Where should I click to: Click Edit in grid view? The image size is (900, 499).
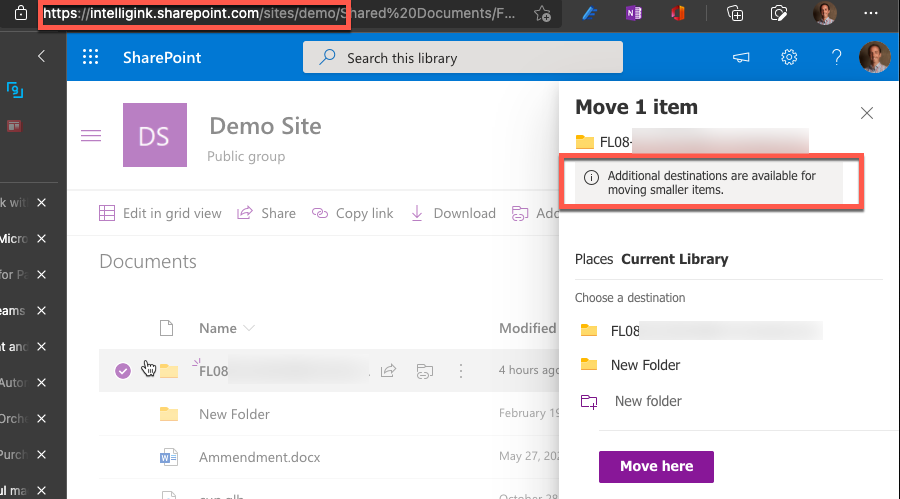[160, 213]
